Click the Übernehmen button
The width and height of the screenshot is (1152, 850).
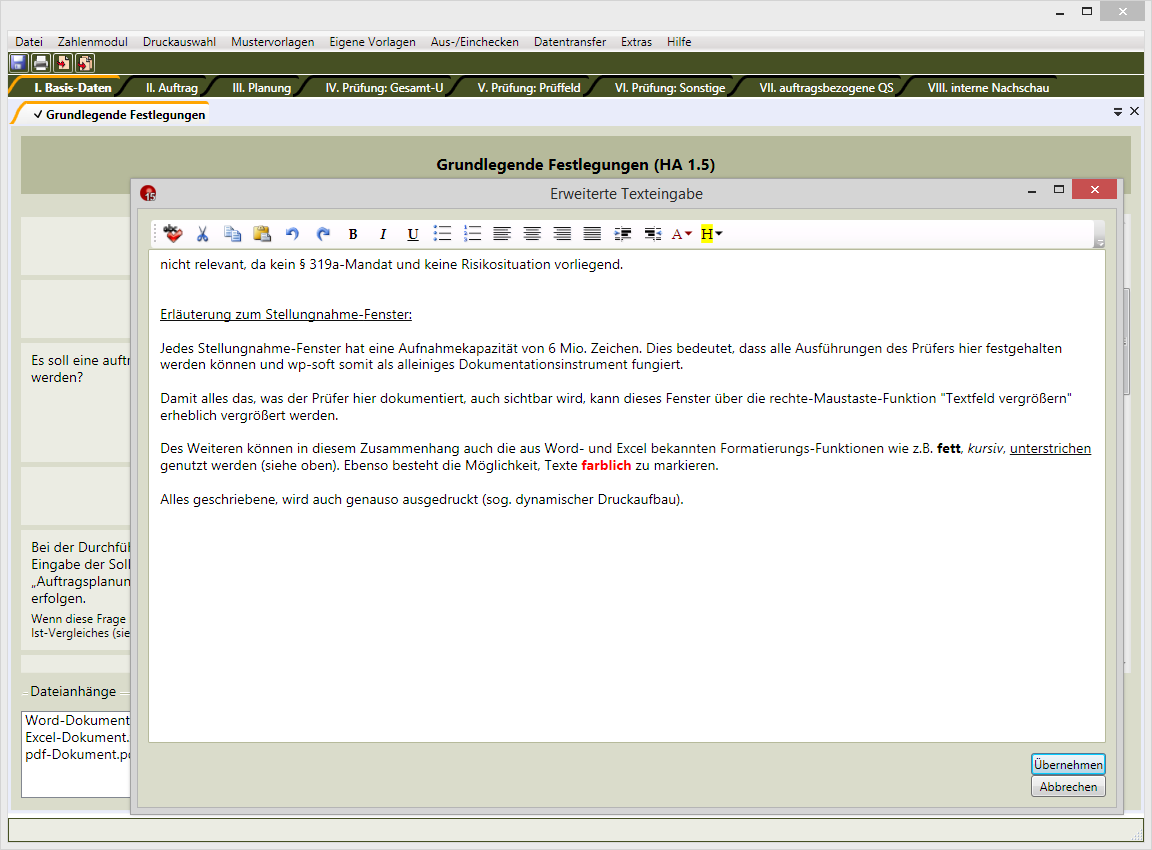1068,764
